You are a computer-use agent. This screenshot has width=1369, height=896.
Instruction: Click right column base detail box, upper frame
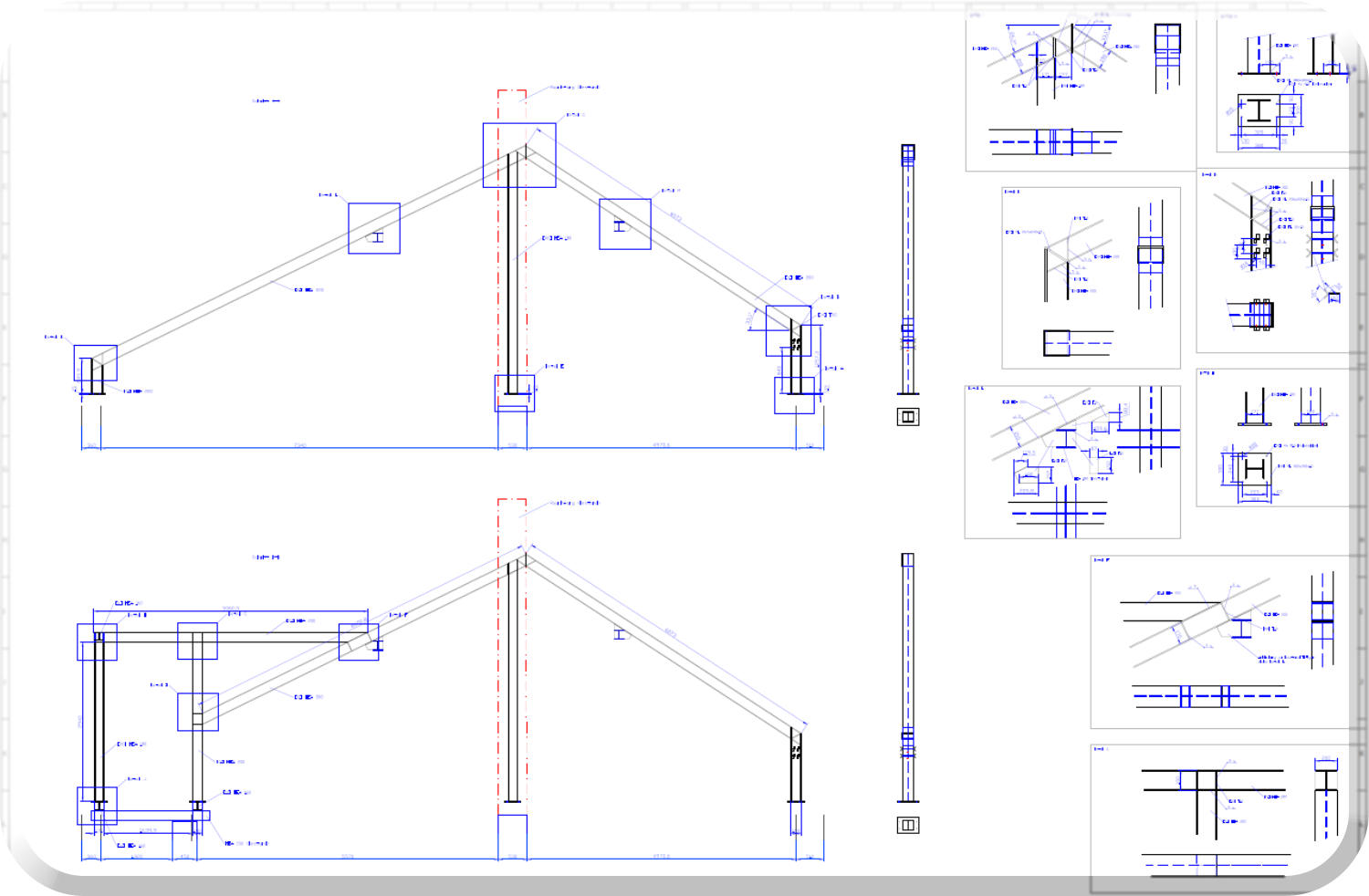[794, 395]
